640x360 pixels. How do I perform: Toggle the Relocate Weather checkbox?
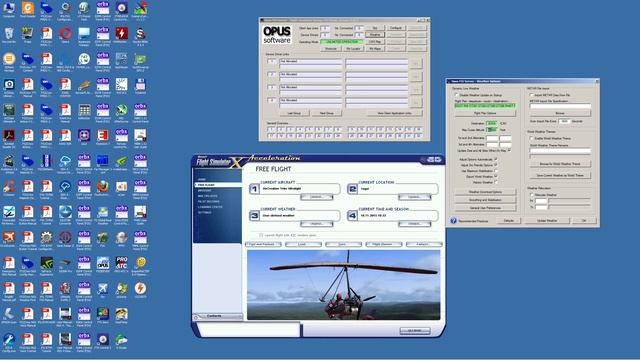[x=531, y=195]
